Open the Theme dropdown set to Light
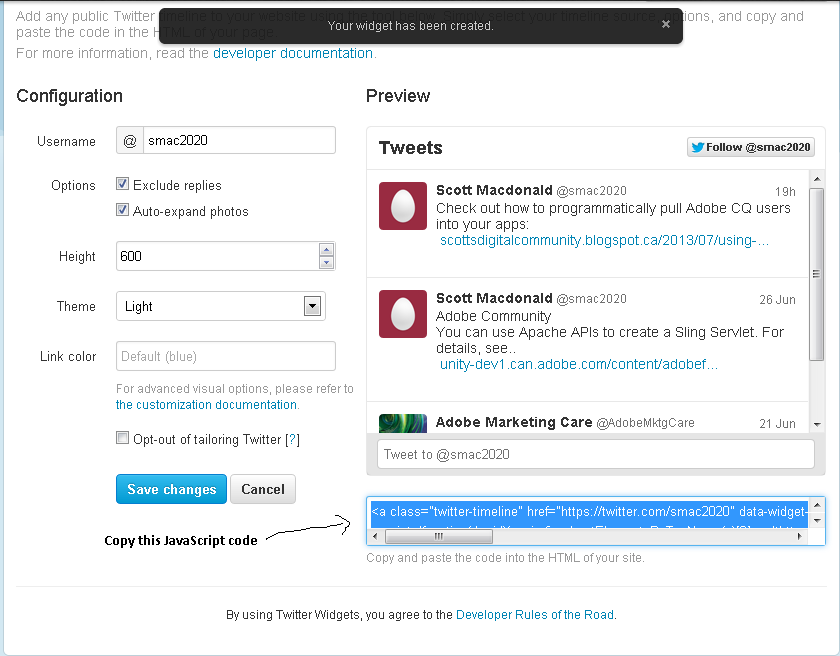The width and height of the screenshot is (840, 656). (x=221, y=306)
